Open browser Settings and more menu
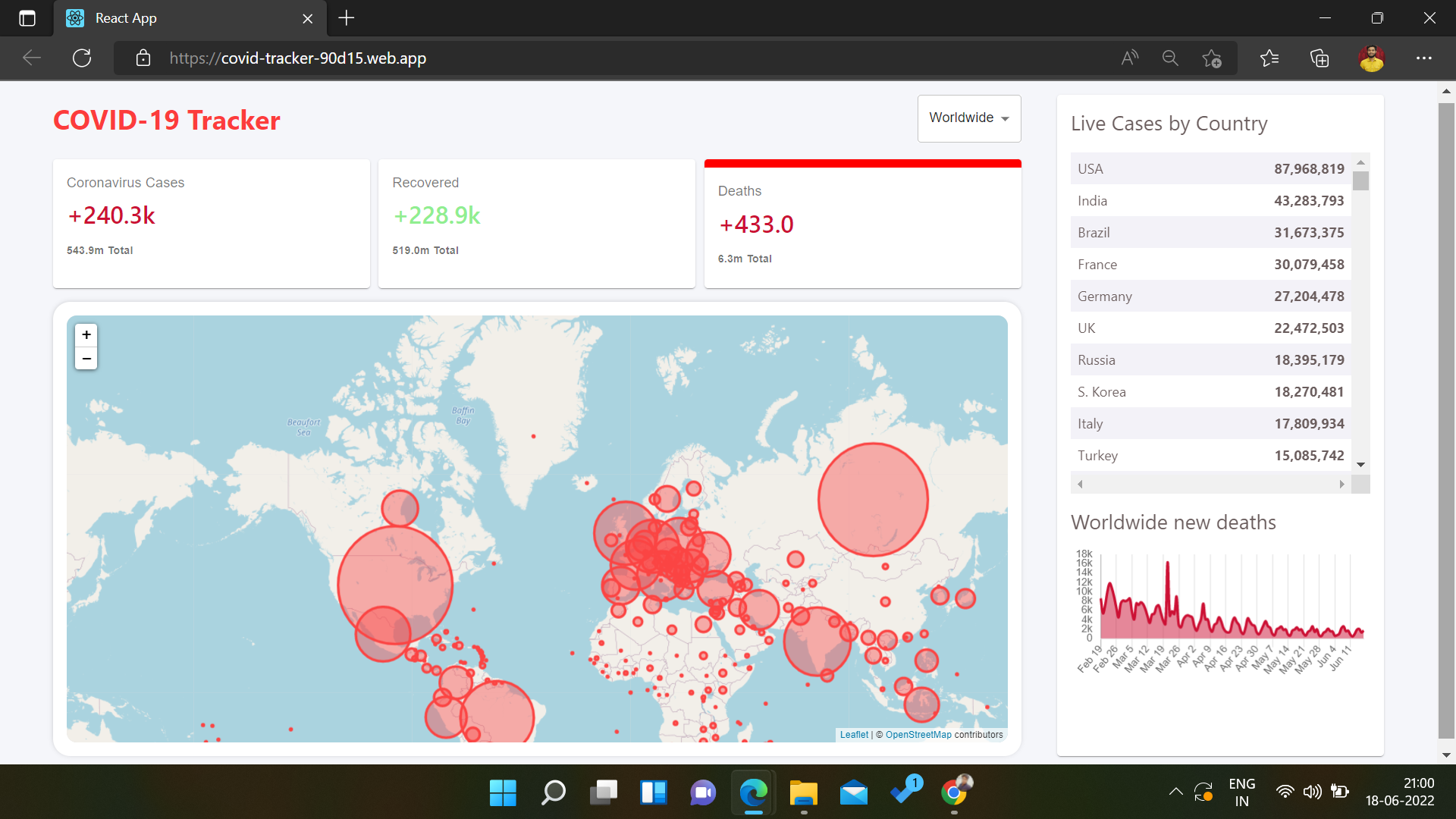Screen dimensions: 1456x819 coord(1424,58)
